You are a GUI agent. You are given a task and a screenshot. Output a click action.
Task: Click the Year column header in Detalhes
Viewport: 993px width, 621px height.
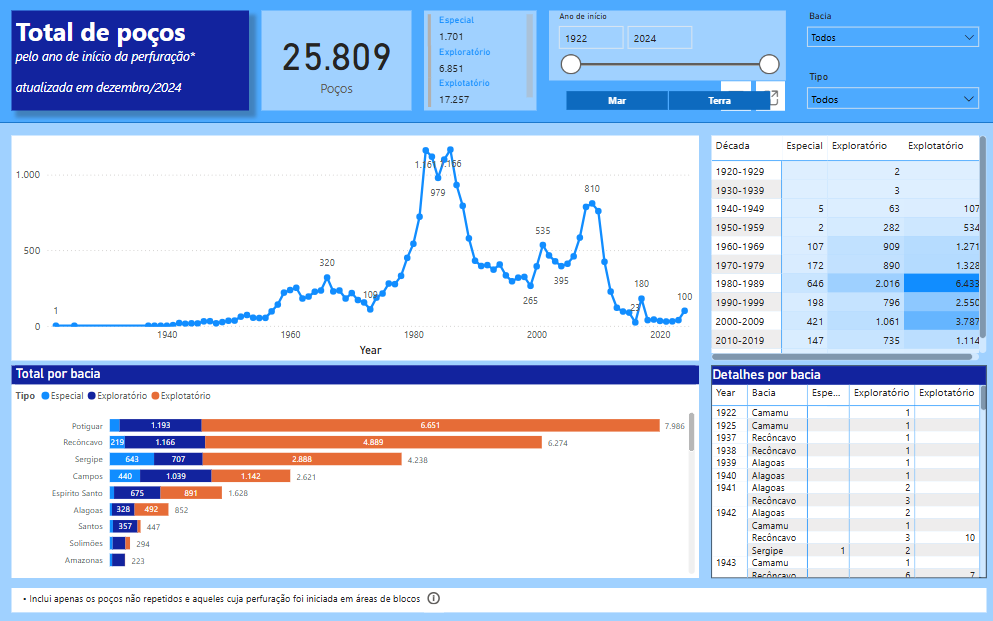coord(726,393)
